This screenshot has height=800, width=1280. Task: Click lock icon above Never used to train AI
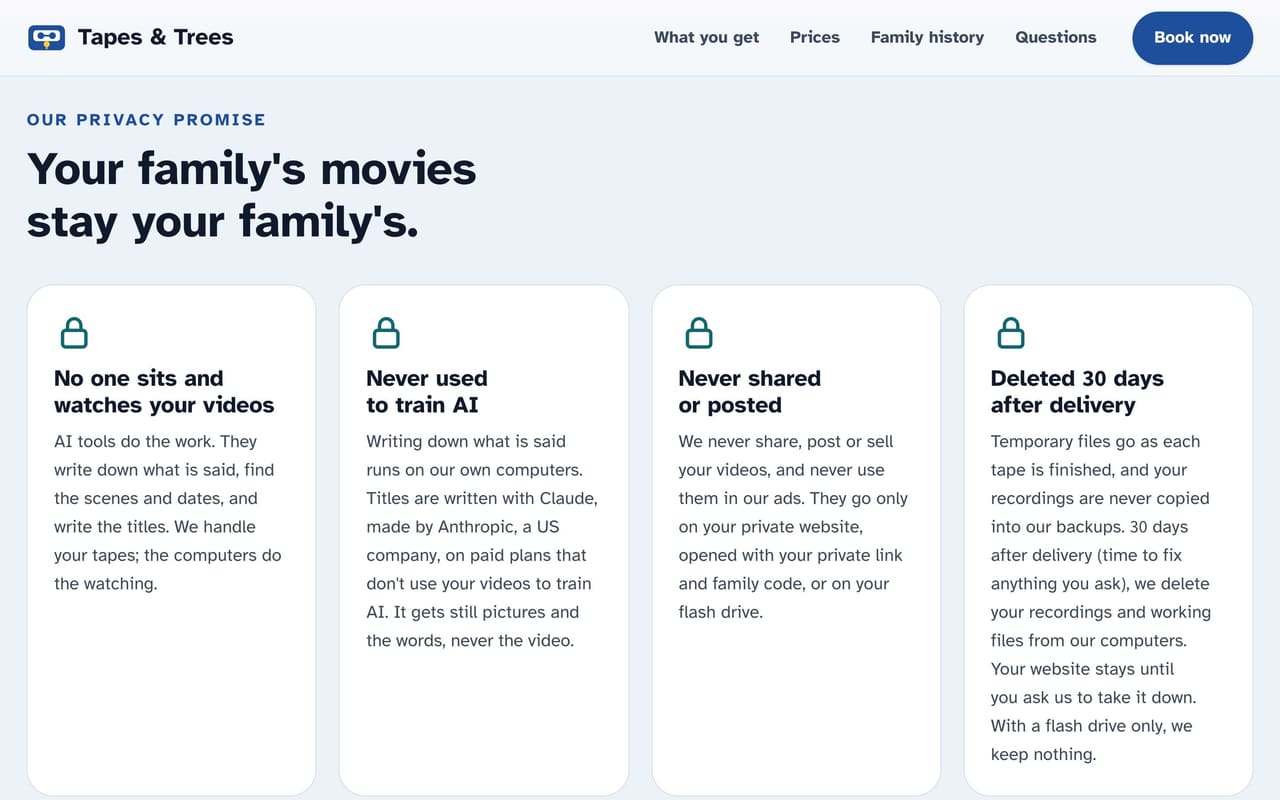pyautogui.click(x=386, y=333)
